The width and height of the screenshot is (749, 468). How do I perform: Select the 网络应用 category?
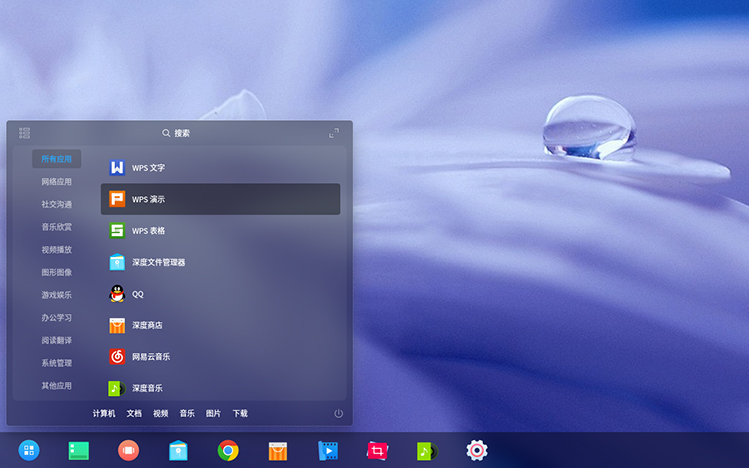coord(56,182)
